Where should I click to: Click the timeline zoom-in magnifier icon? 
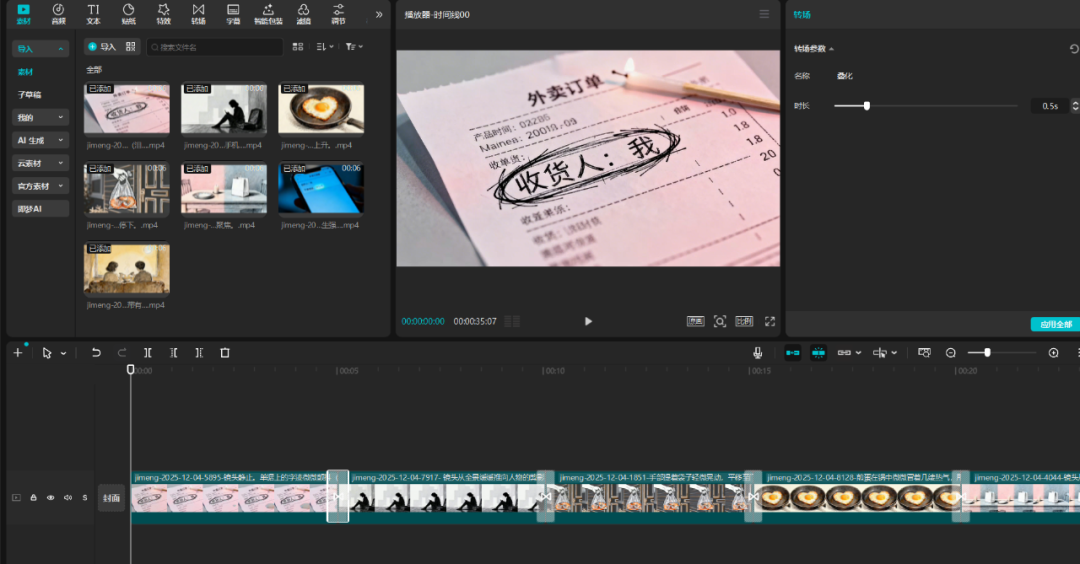[x=1053, y=353]
